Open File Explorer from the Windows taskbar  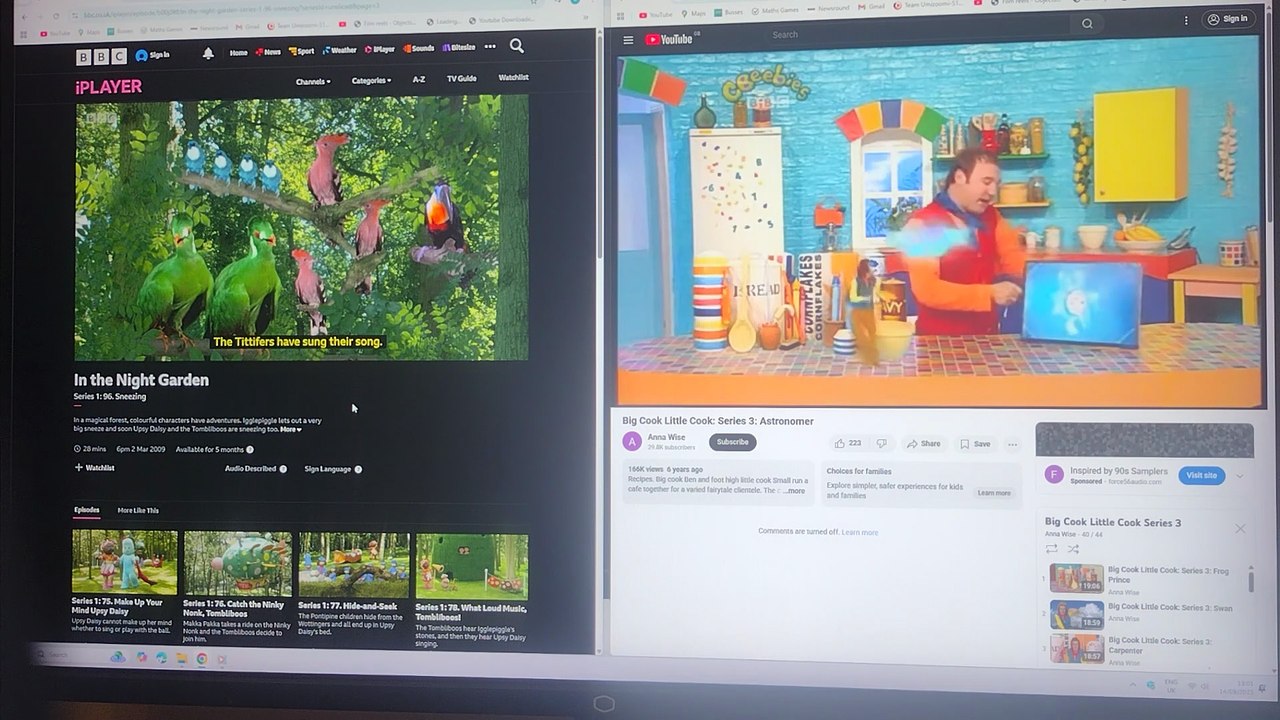(181, 658)
